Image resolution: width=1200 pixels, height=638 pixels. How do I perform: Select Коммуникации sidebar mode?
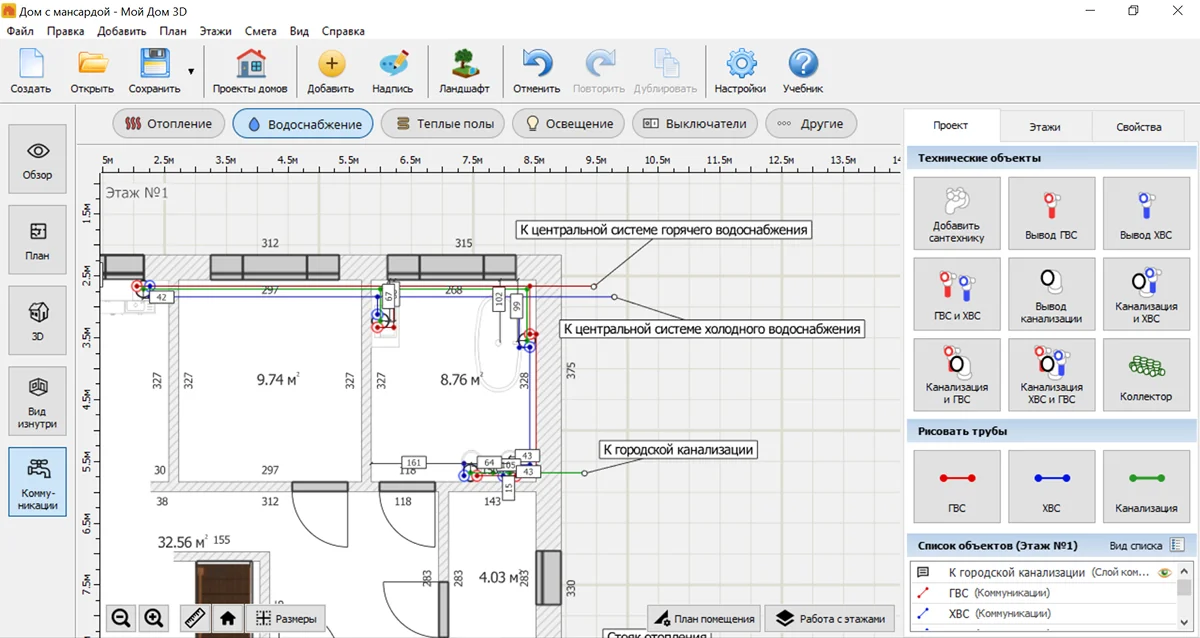click(38, 481)
